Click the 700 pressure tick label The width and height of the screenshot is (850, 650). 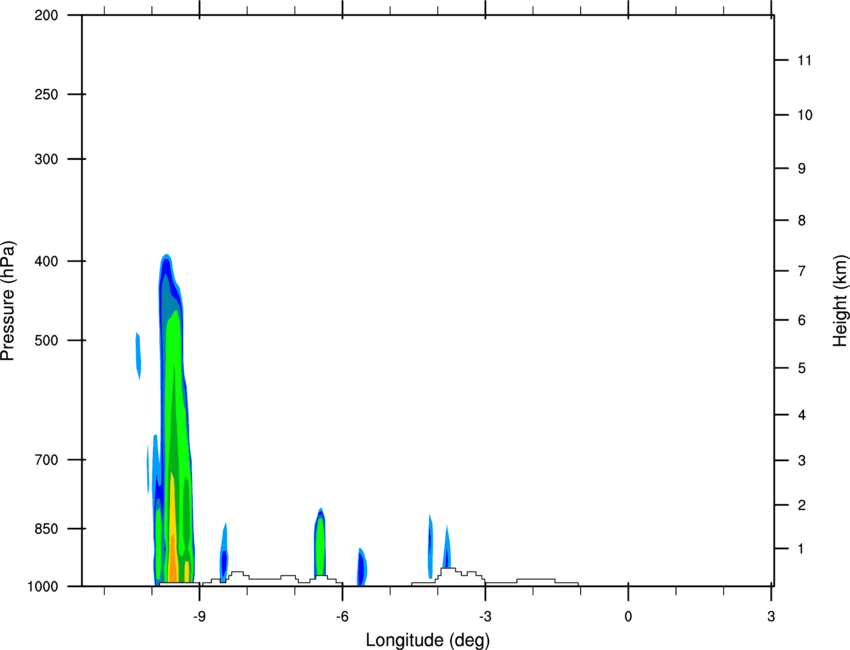coord(46,460)
